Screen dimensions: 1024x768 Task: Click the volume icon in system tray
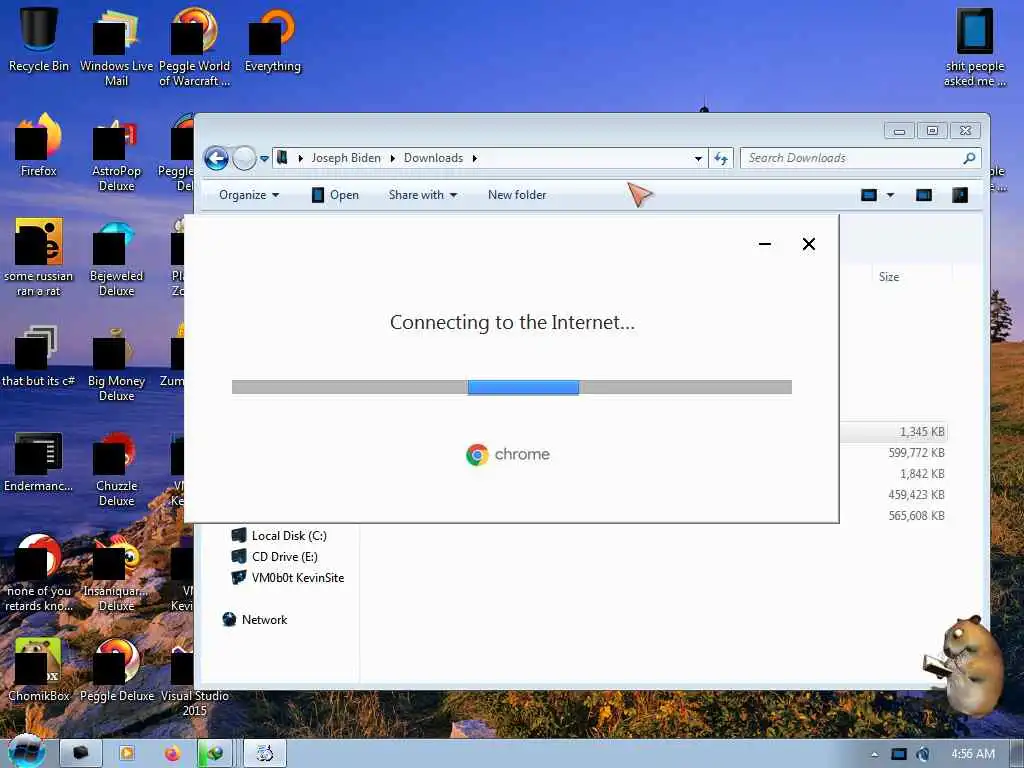923,754
